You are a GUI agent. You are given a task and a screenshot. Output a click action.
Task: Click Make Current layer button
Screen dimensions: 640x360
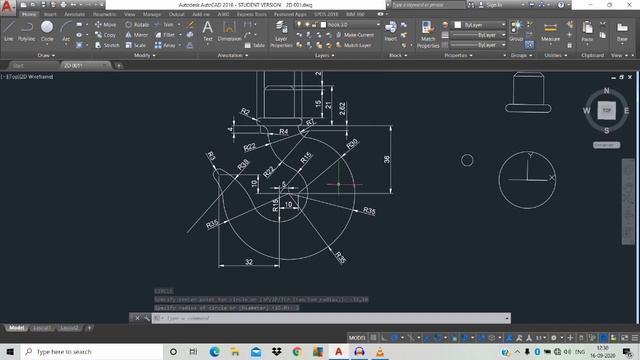click(355, 35)
